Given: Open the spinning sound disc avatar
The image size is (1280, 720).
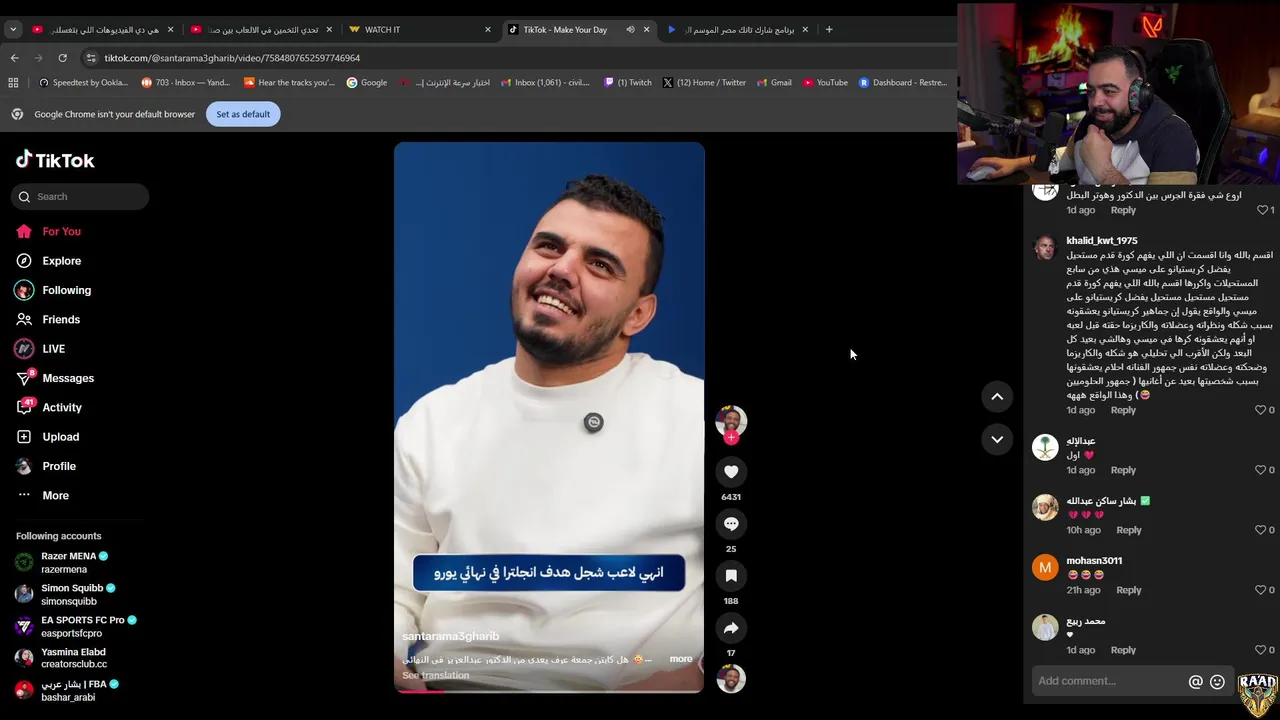Looking at the screenshot, I should (x=731, y=679).
